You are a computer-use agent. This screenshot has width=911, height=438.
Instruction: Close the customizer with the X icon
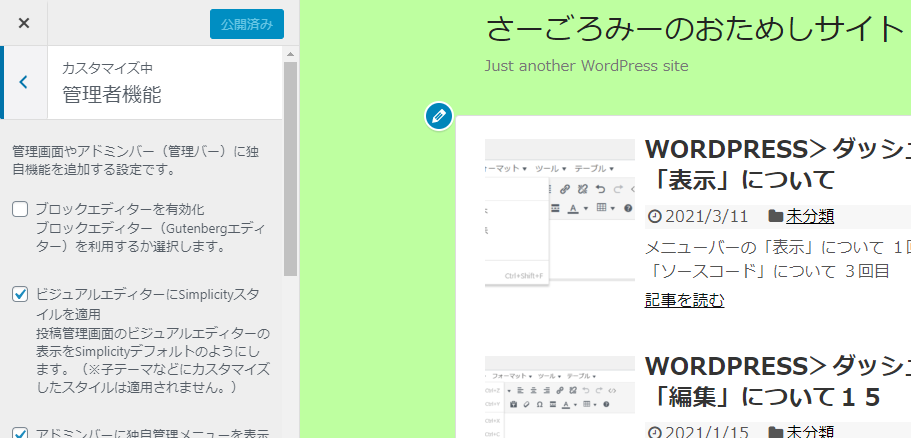coord(24,23)
